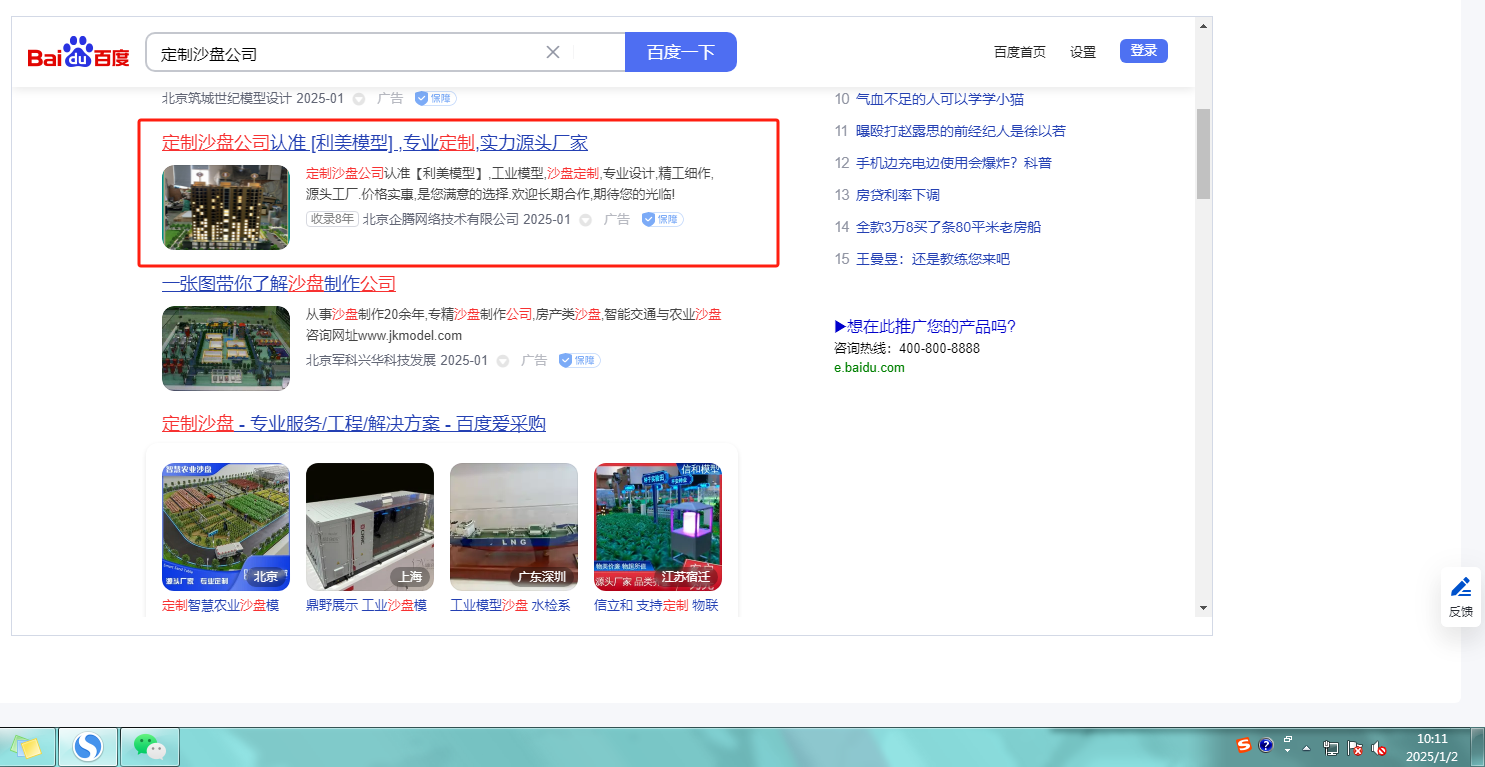Clear the search box with the X icon
Screen dimensions: 1485x767
[552, 52]
